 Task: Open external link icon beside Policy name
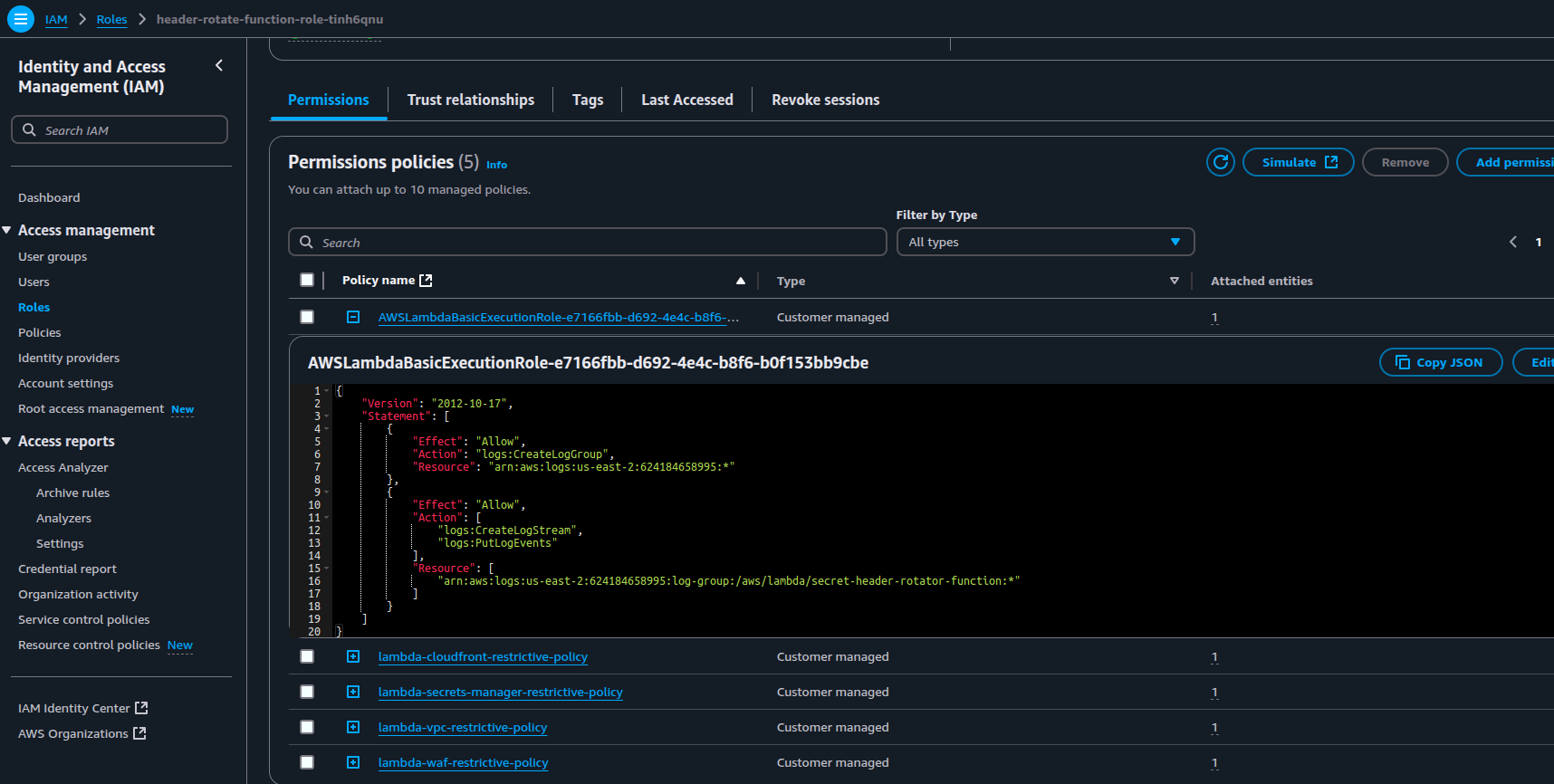[x=426, y=281]
